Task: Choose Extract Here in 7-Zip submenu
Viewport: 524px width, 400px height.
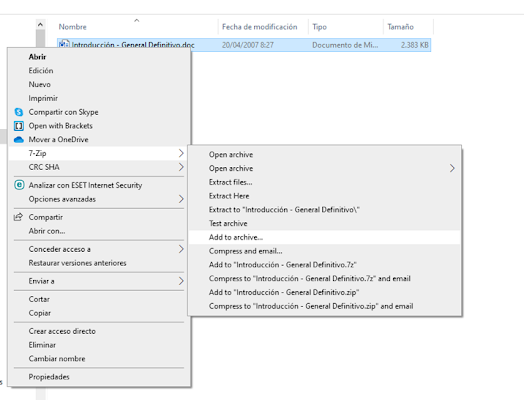Action: pyautogui.click(x=324, y=196)
